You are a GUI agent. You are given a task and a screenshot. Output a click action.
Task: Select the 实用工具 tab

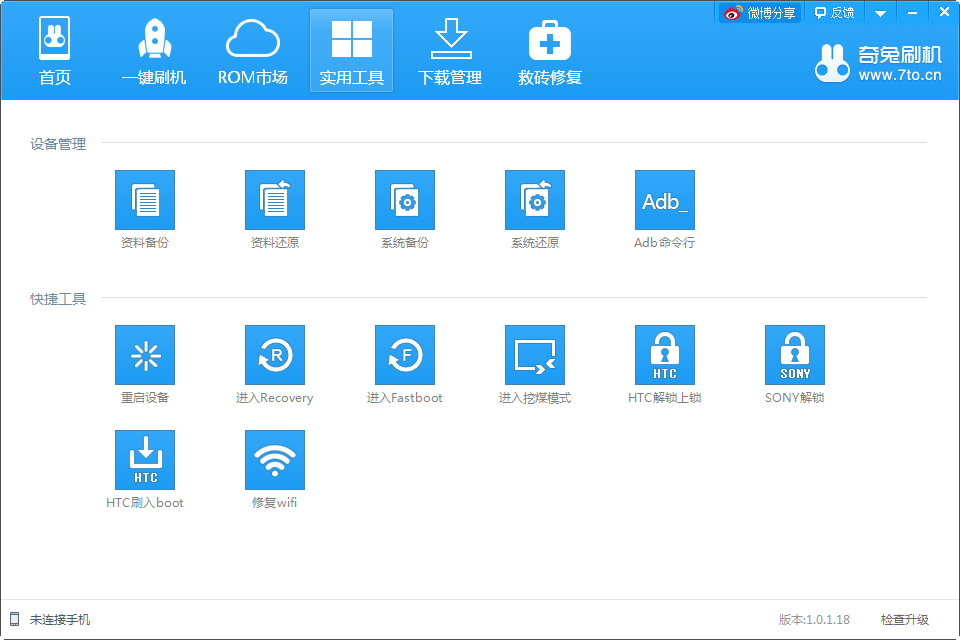click(x=351, y=51)
